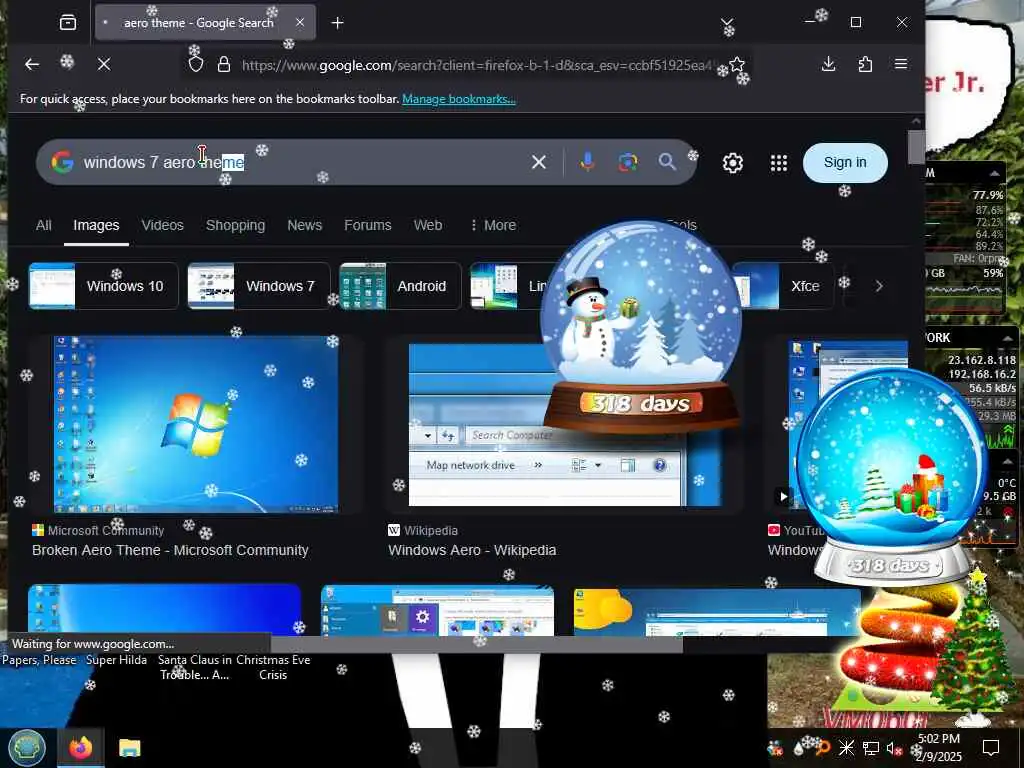Start Google voice search microphone
The width and height of the screenshot is (1024, 768).
pyautogui.click(x=587, y=162)
